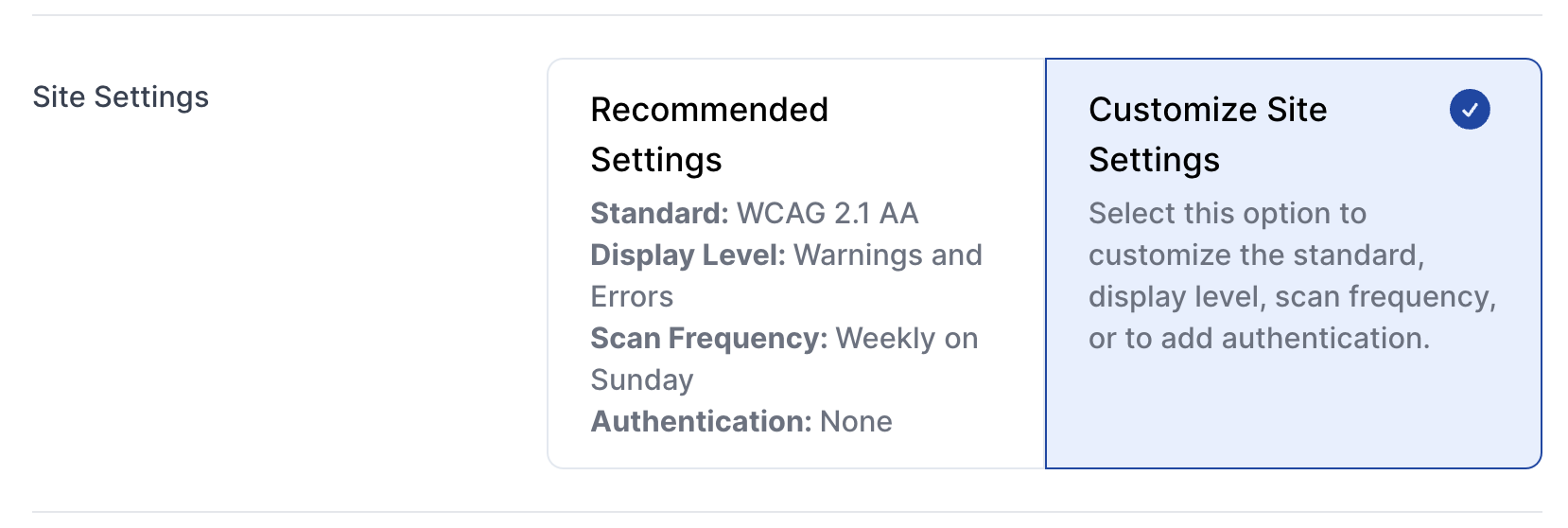This screenshot has height=528, width=1568.
Task: Click the word "Errors" in Recommended card
Action: 632,296
